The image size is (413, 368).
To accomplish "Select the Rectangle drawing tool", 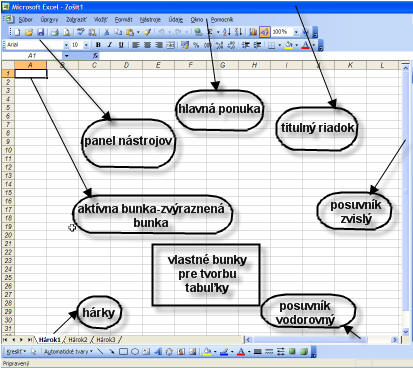I will click(x=124, y=351).
